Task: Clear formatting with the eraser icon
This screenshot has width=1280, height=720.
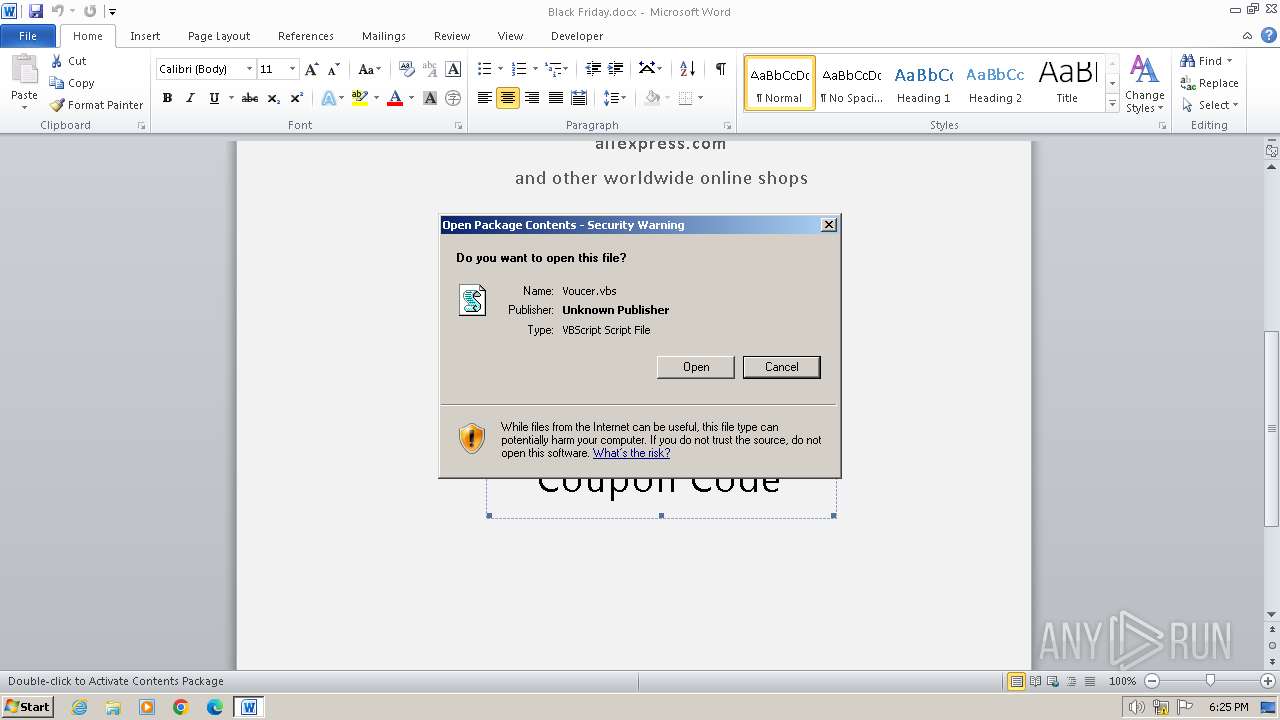Action: click(406, 69)
